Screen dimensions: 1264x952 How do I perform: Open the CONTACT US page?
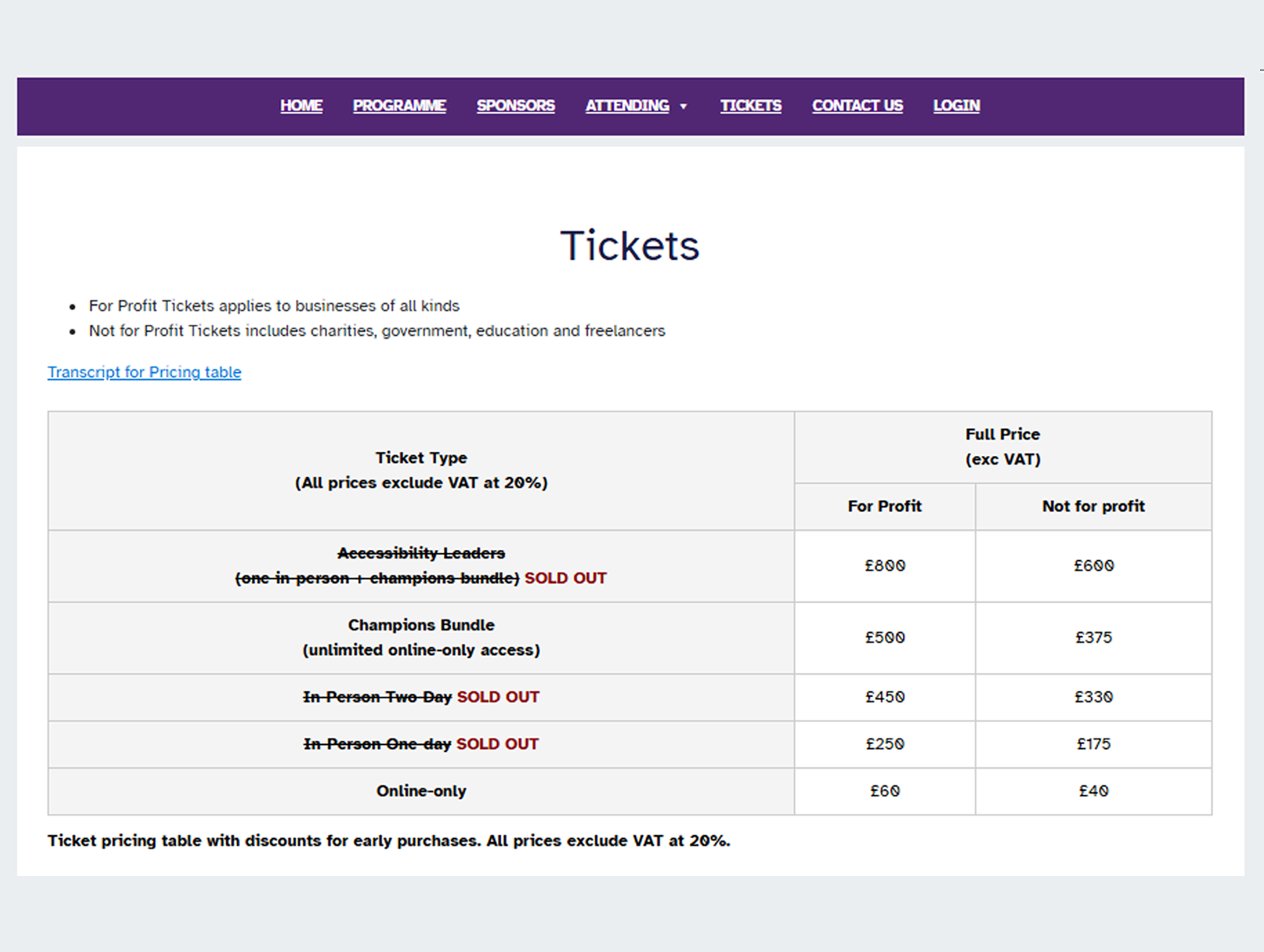857,106
